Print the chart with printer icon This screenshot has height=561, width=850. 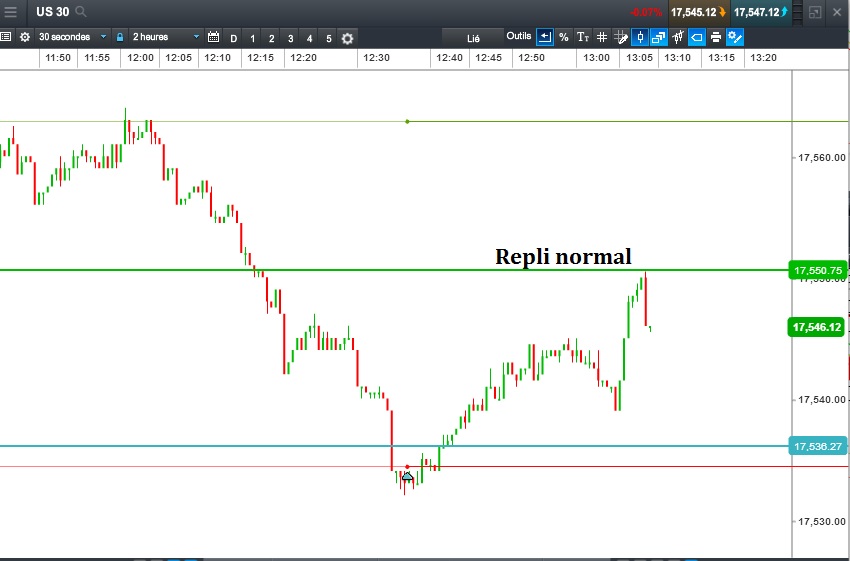[x=716, y=37]
